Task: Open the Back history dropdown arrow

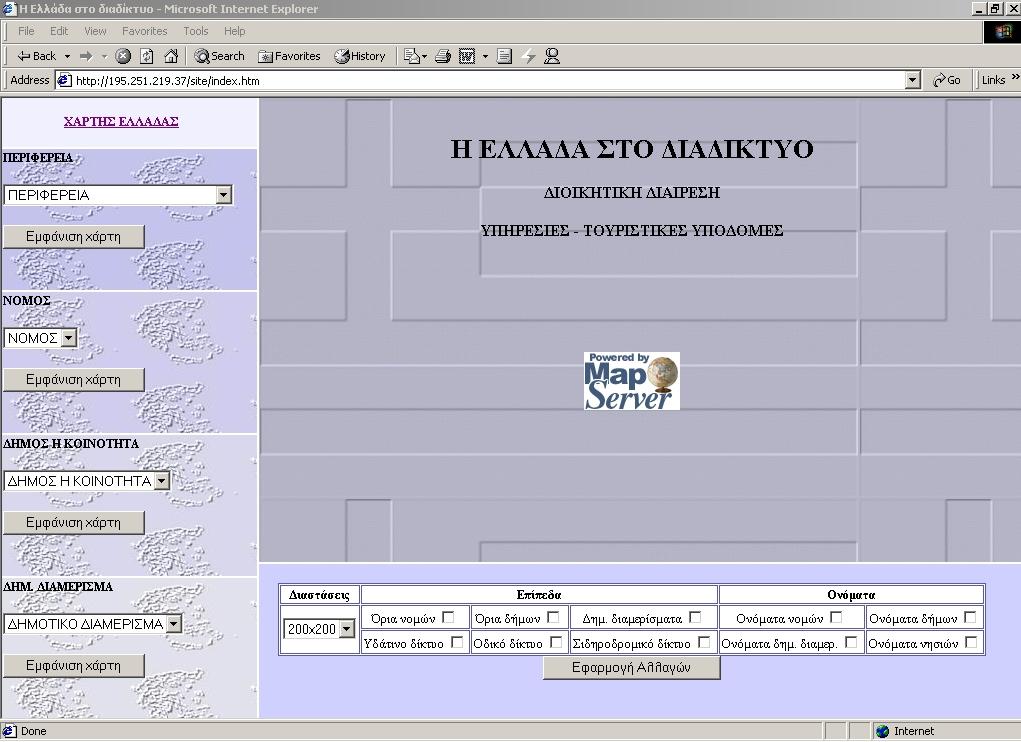Action: 67,57
